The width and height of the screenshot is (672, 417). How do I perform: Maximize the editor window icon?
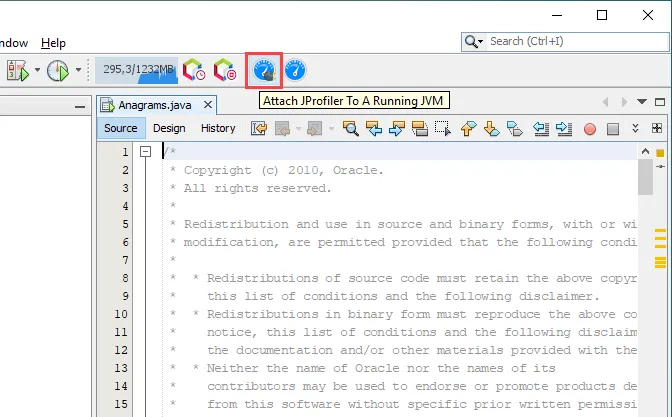pyautogui.click(x=660, y=102)
